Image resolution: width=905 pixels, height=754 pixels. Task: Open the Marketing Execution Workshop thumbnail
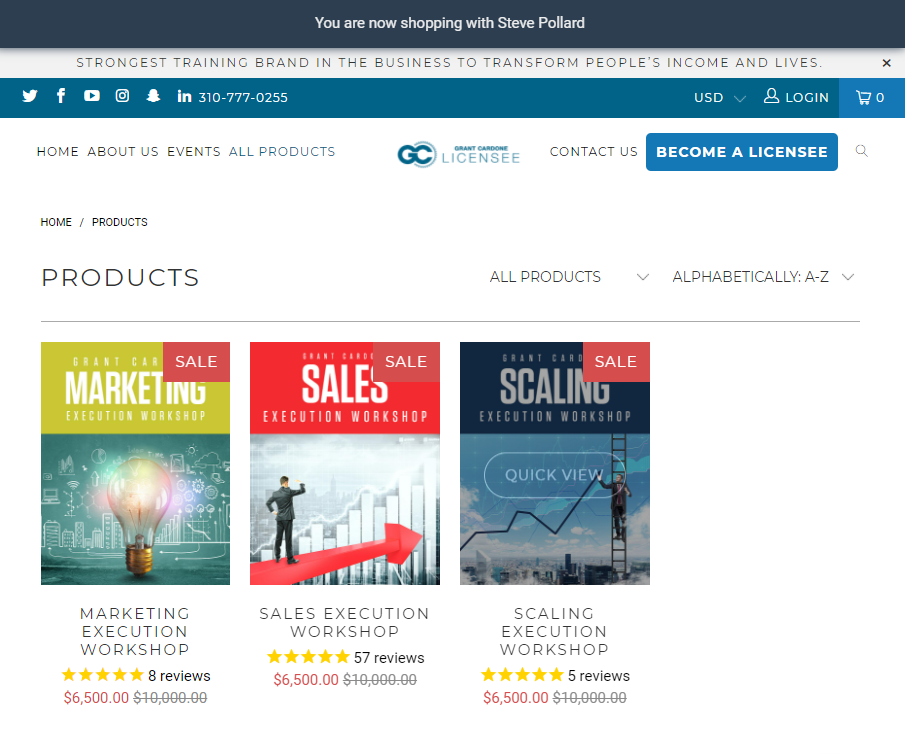135,463
